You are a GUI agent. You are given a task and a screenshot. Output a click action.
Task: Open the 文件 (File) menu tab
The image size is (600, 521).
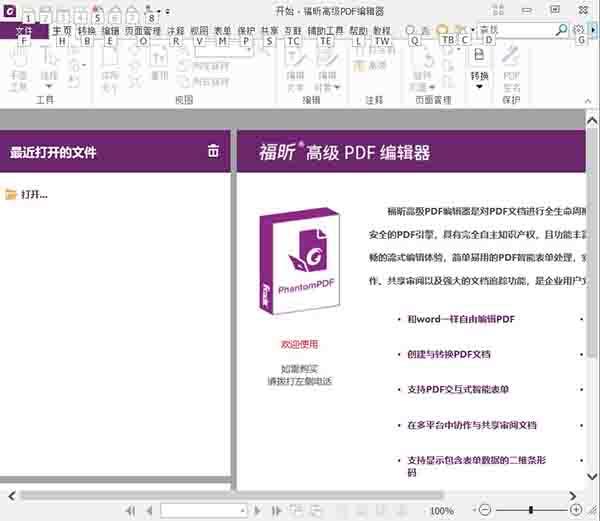(x=24, y=31)
